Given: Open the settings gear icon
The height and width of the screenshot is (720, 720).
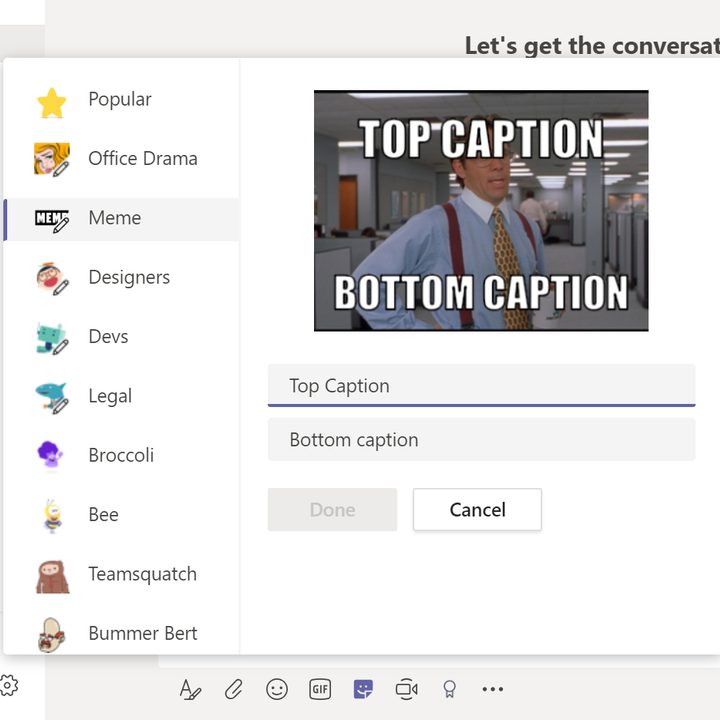Looking at the screenshot, I should pyautogui.click(x=8, y=686).
